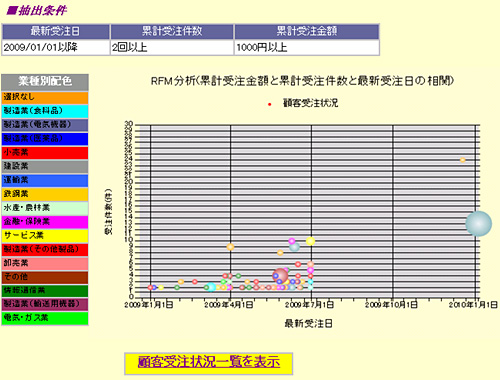Select the orange 選択なし color swatch
500x380 pixels.
click(x=45, y=97)
